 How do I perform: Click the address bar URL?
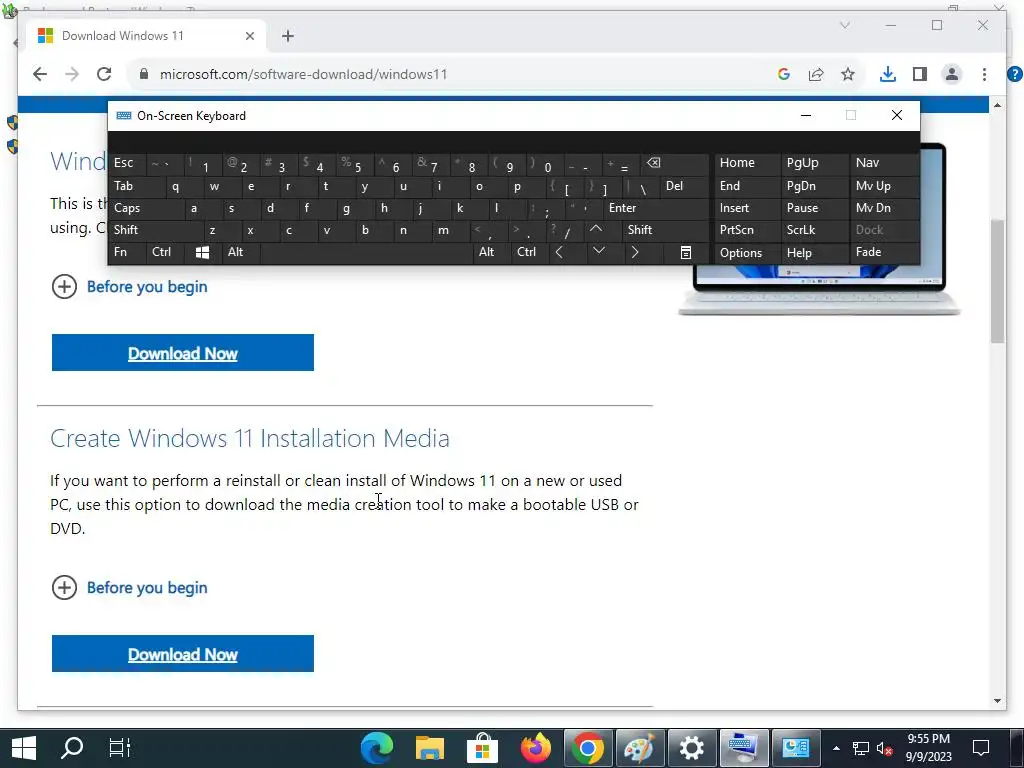[304, 74]
